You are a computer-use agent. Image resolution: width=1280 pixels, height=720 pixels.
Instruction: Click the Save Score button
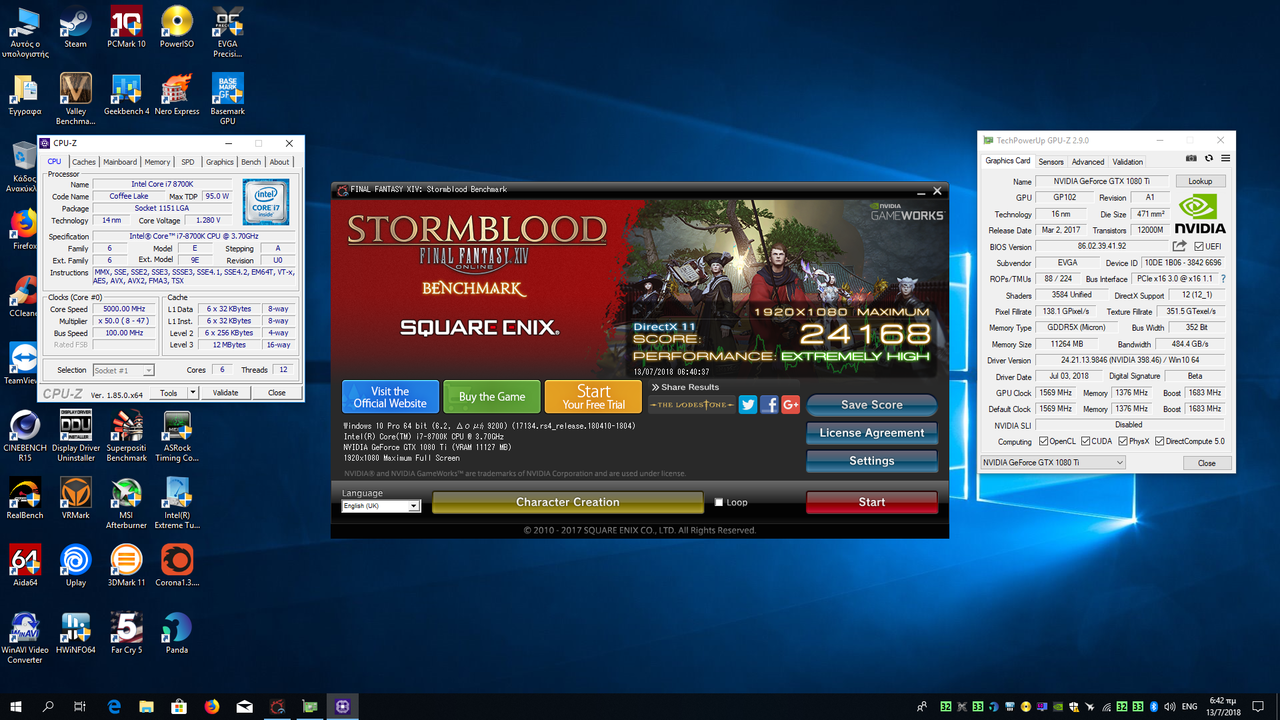(x=872, y=405)
